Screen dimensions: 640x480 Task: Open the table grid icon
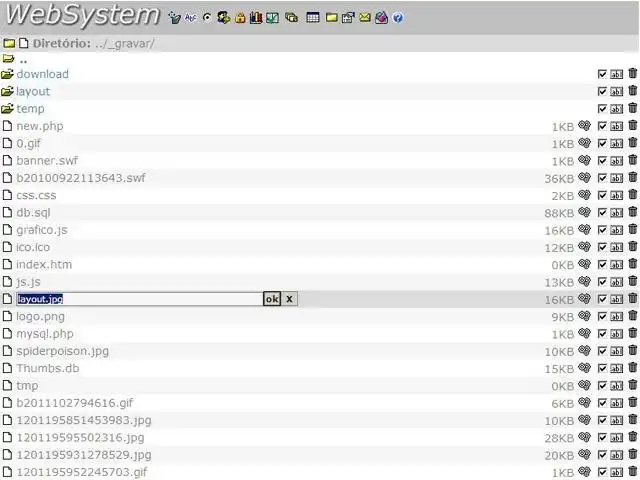coord(313,18)
